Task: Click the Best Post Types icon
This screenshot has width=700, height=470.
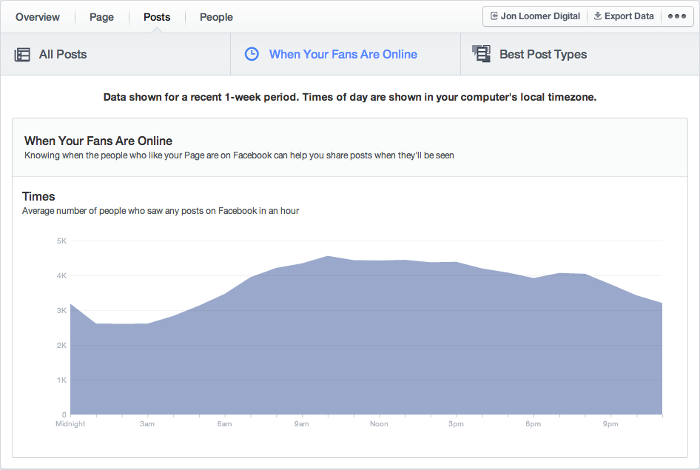Action: click(x=481, y=54)
